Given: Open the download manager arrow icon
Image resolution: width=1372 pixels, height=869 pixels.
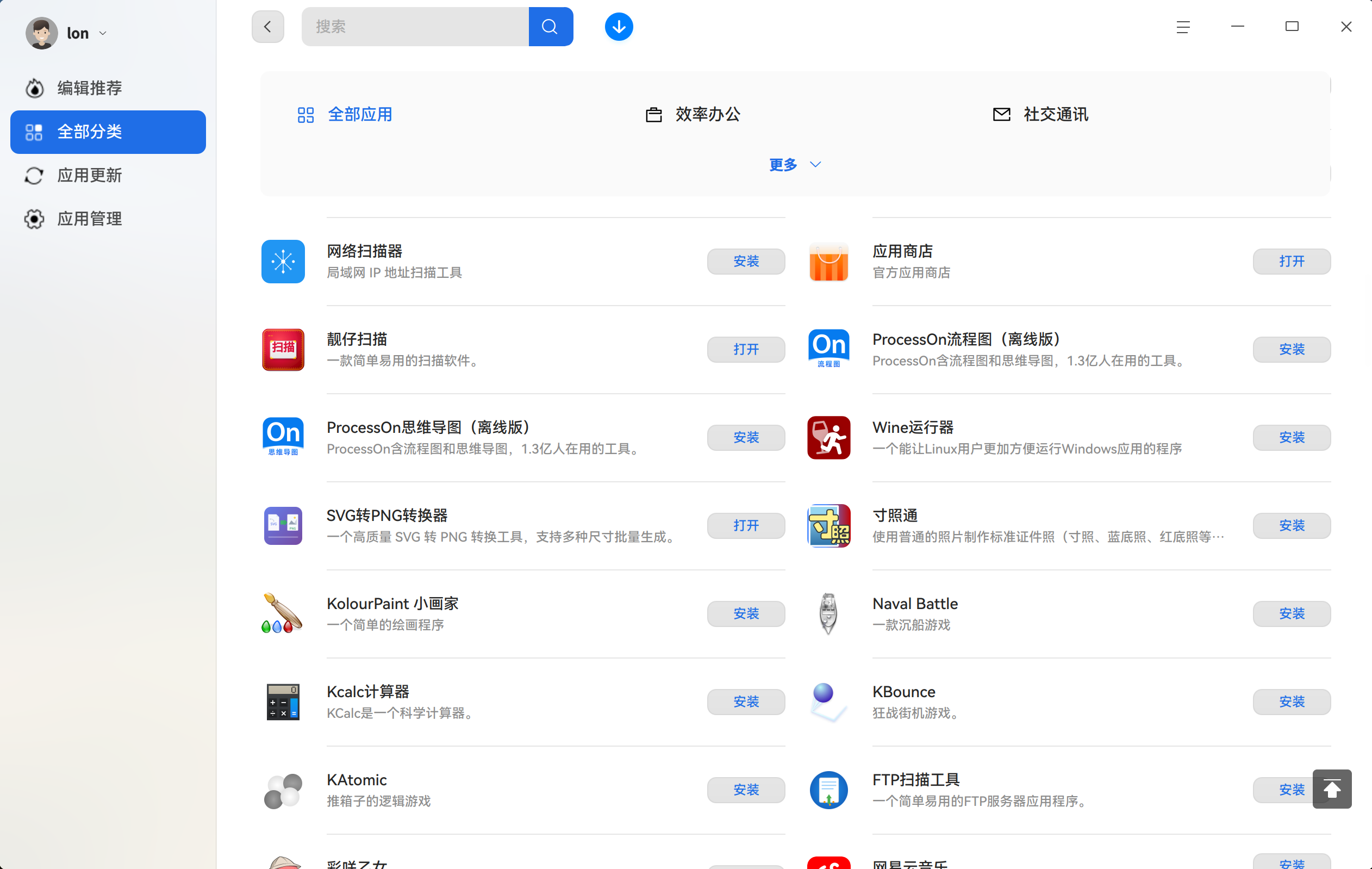Looking at the screenshot, I should coord(618,26).
